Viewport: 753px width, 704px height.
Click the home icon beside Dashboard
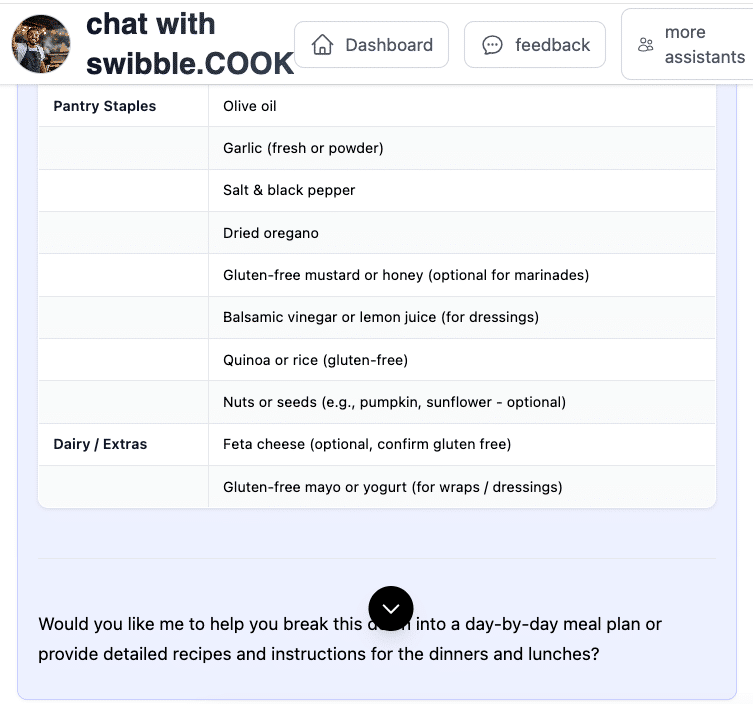click(322, 45)
